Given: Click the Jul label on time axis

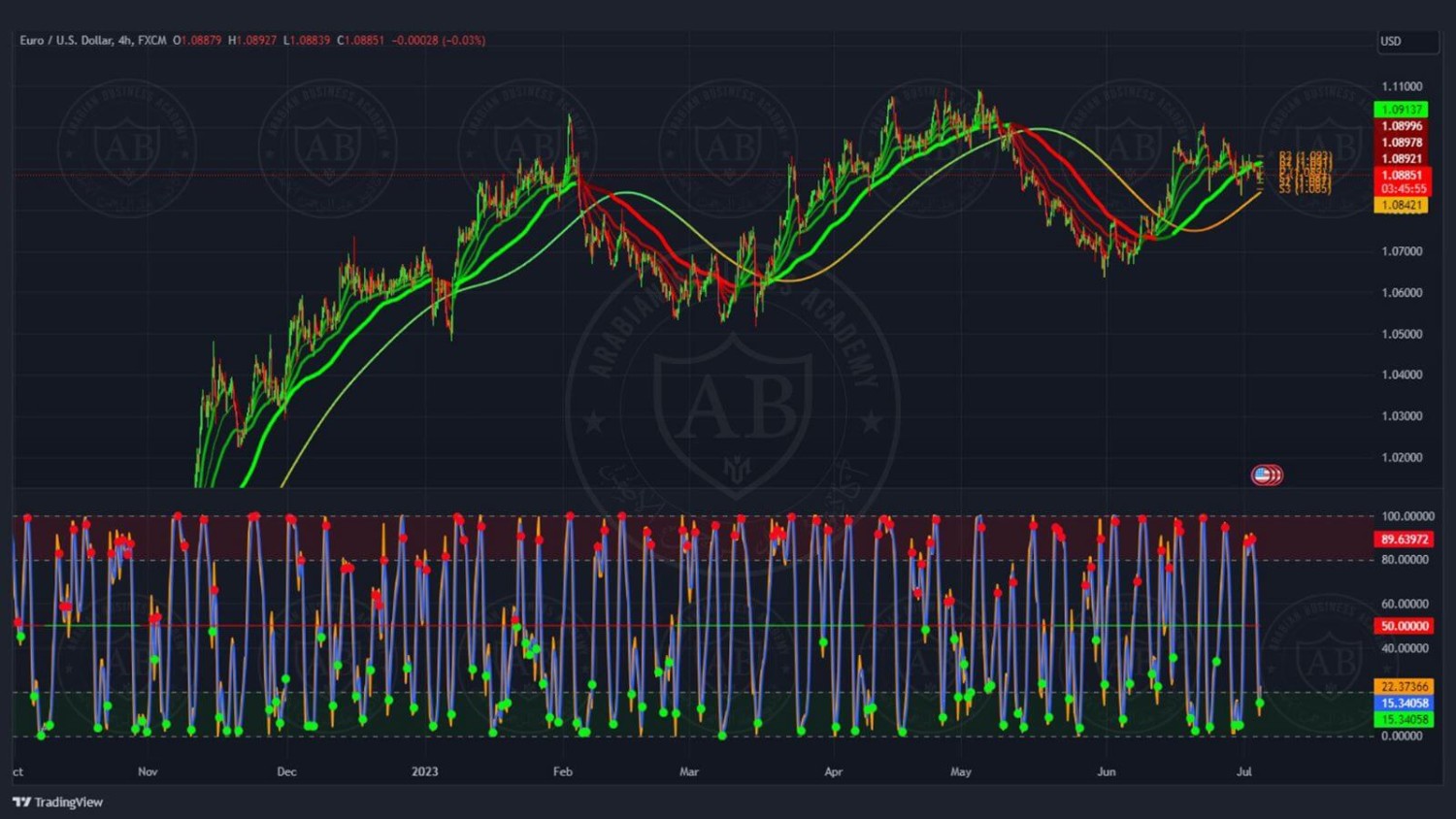Looking at the screenshot, I should [x=1244, y=772].
